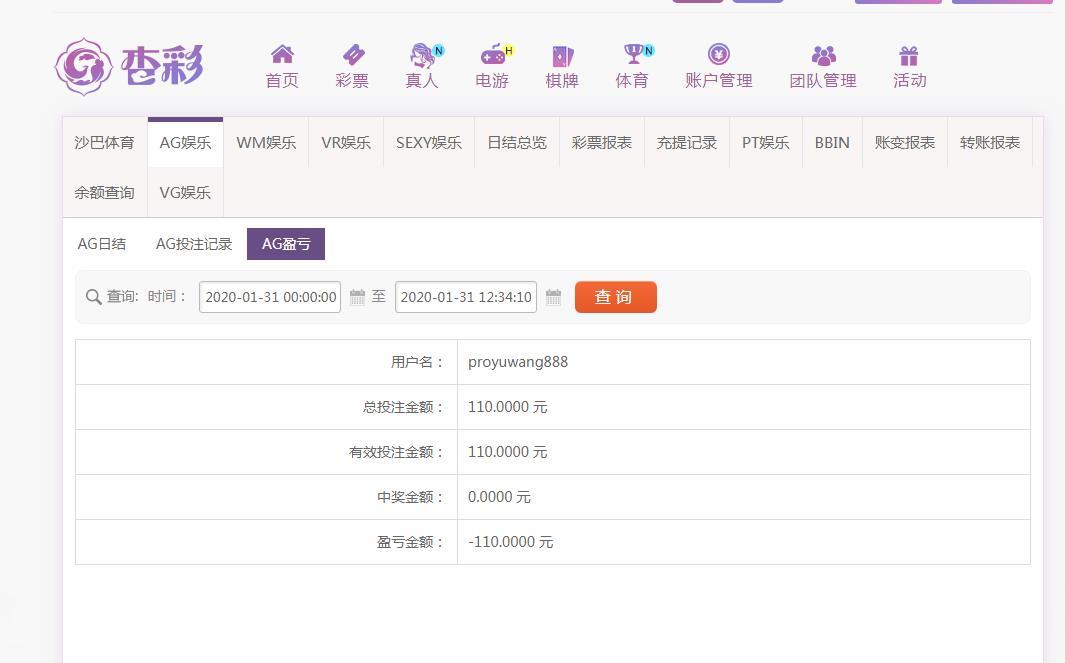
Task: Open the 彩票 lottery ticket icon
Action: coord(352,55)
